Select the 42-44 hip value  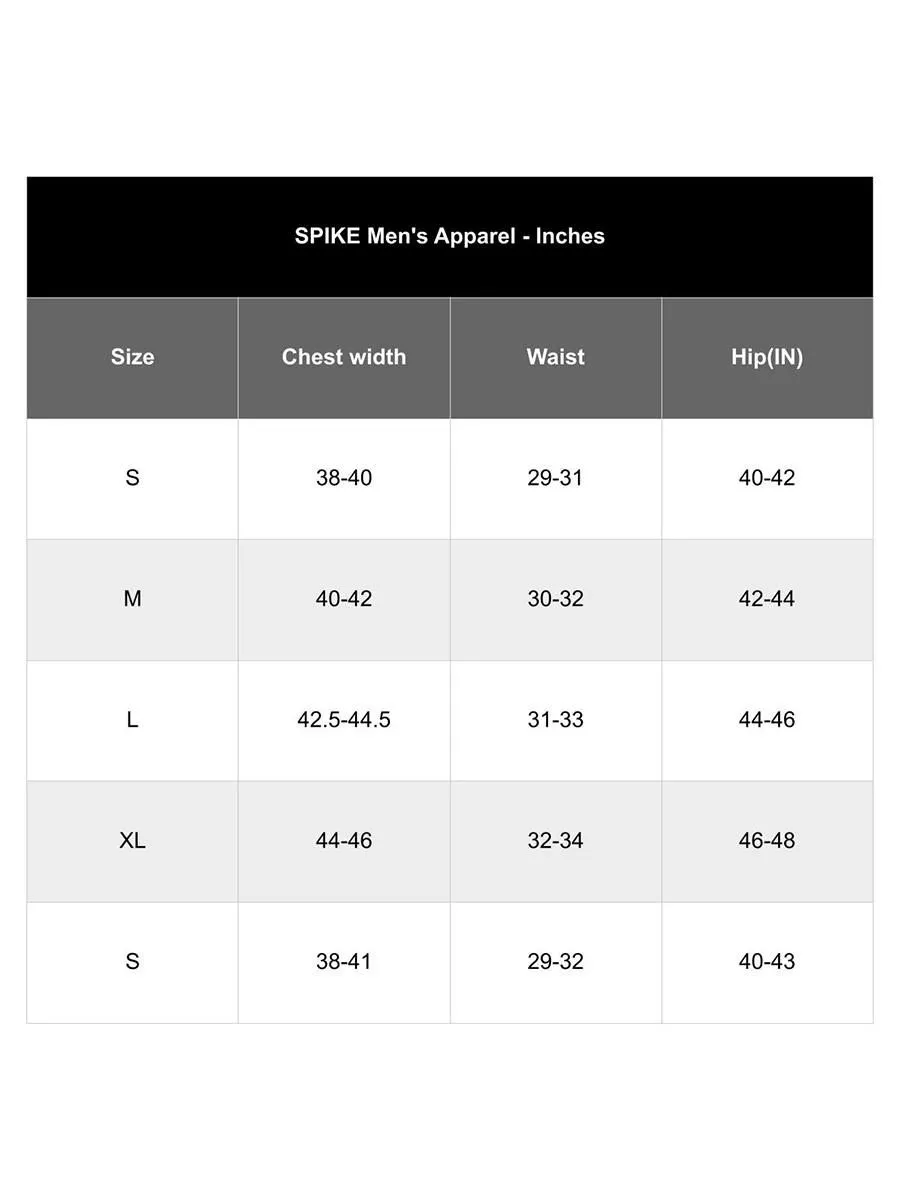(x=767, y=599)
